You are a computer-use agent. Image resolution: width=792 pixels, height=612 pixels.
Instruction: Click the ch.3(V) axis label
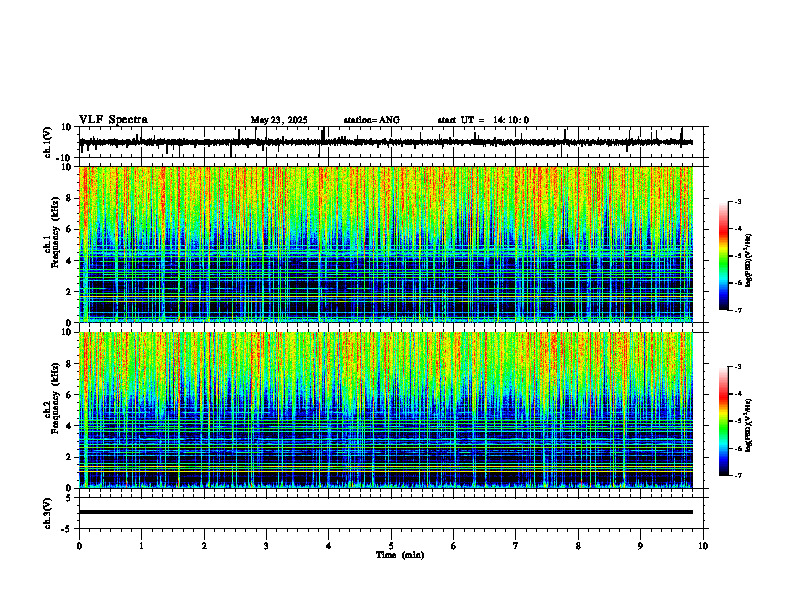tap(48, 513)
